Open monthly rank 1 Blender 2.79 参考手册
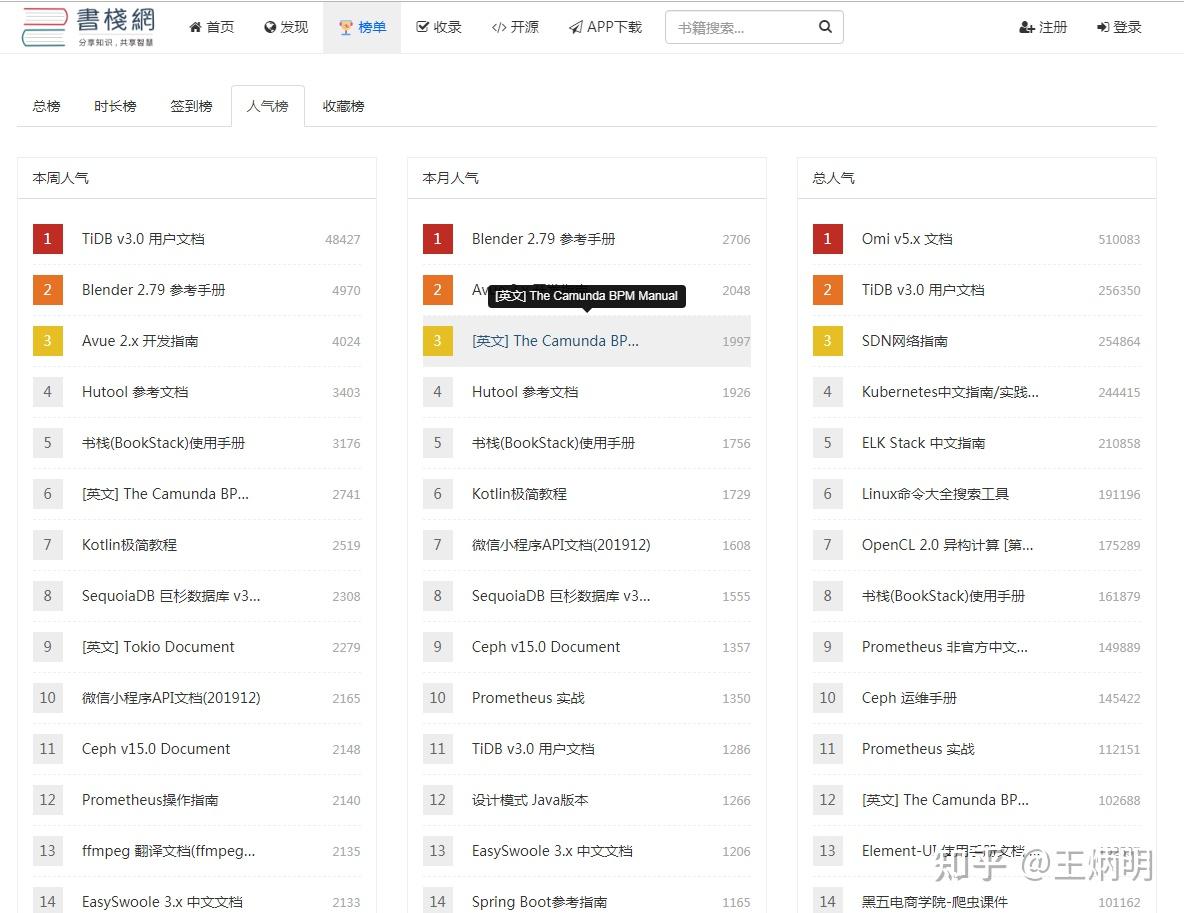Image resolution: width=1184 pixels, height=913 pixels. pyautogui.click(x=544, y=239)
